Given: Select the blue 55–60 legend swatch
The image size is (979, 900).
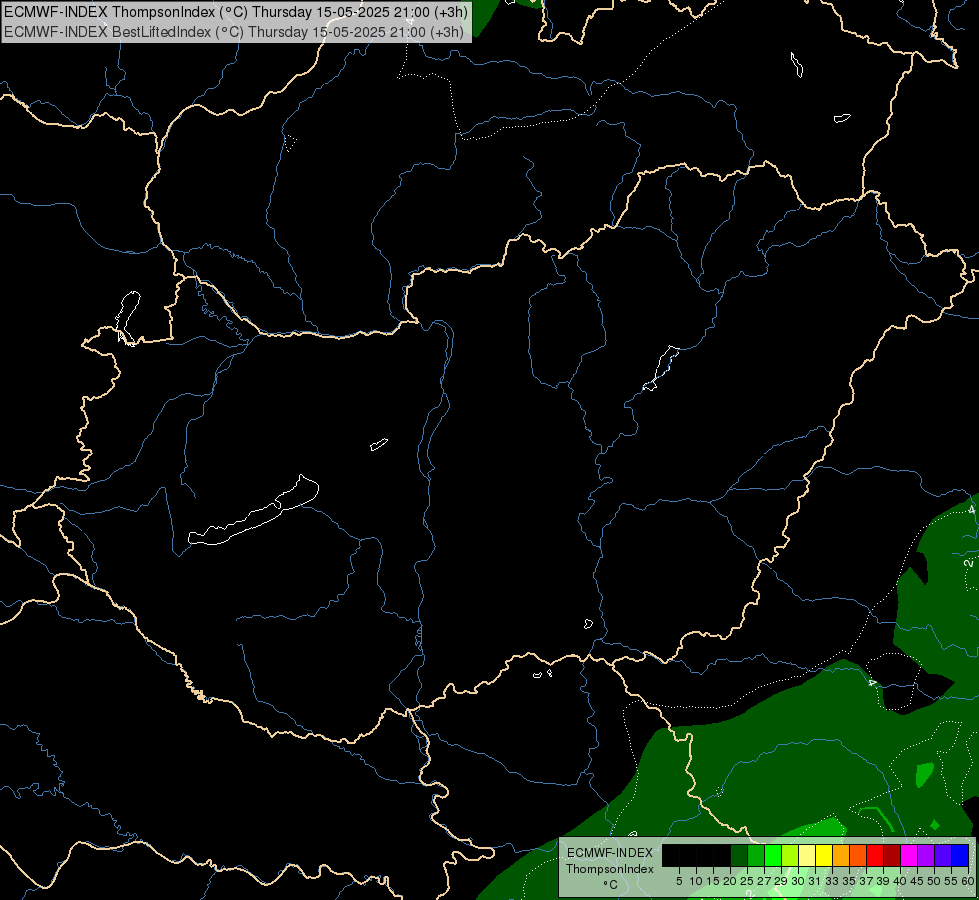Looking at the screenshot, I should point(960,855).
